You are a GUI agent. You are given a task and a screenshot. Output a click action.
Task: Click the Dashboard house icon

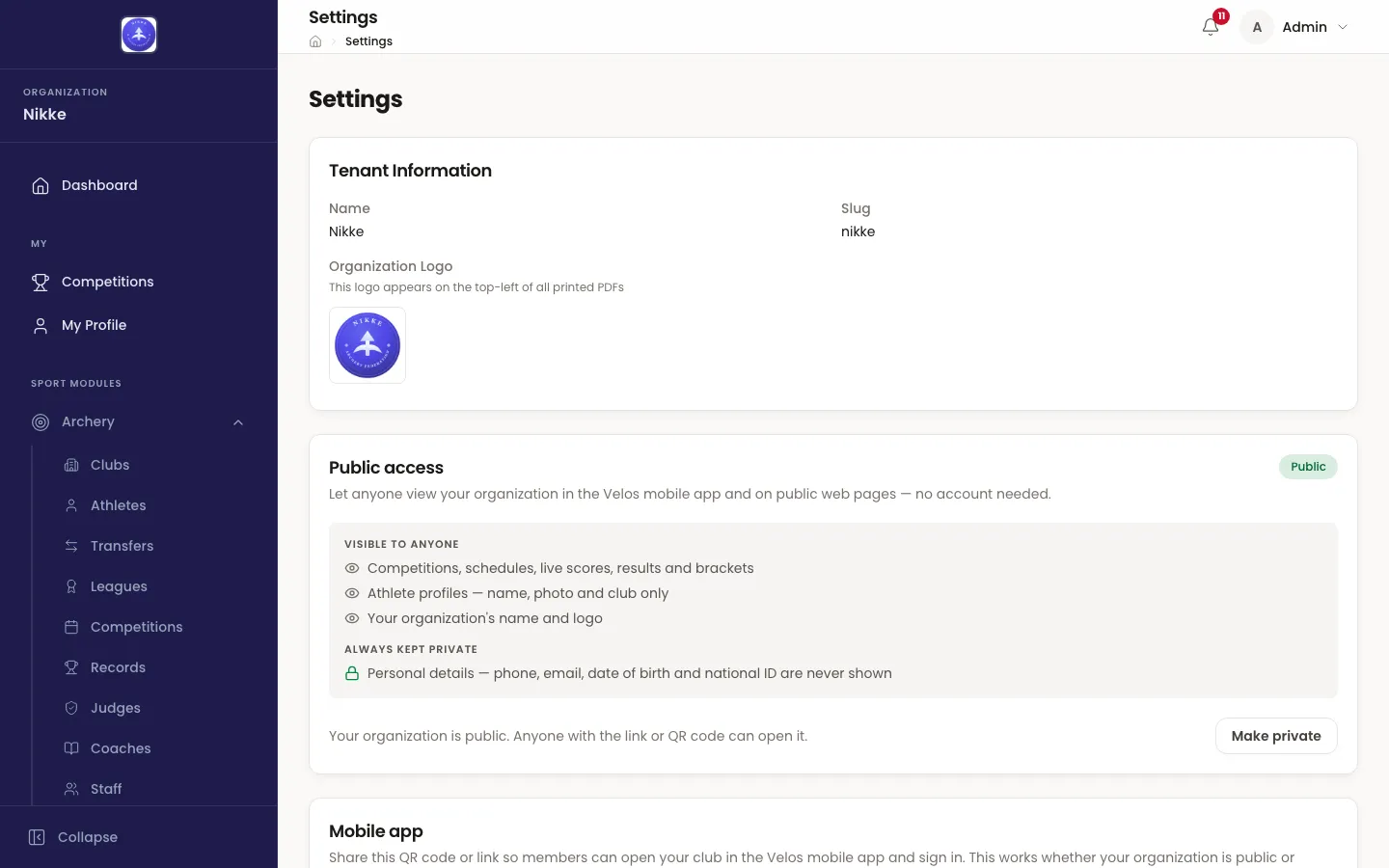coord(41,185)
